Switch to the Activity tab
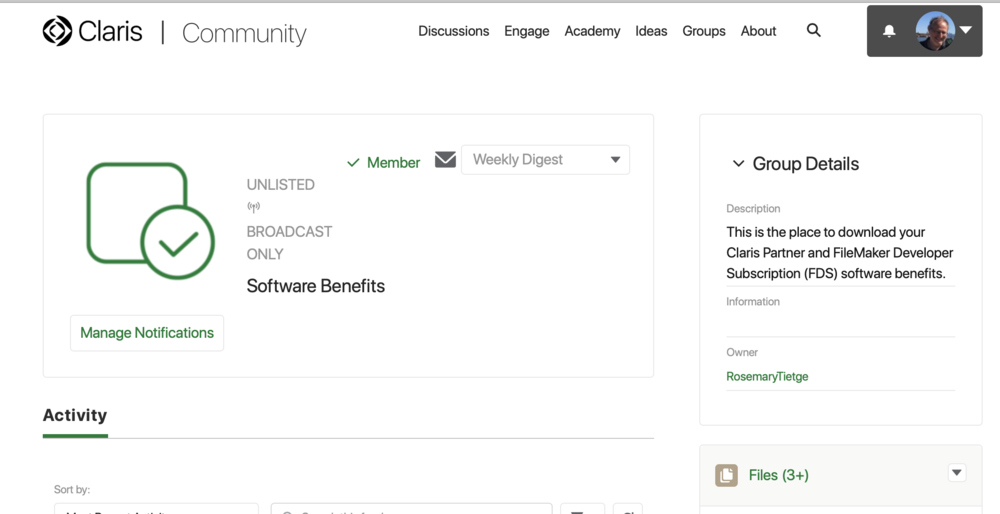Viewport: 1000px width, 514px height. tap(75, 415)
